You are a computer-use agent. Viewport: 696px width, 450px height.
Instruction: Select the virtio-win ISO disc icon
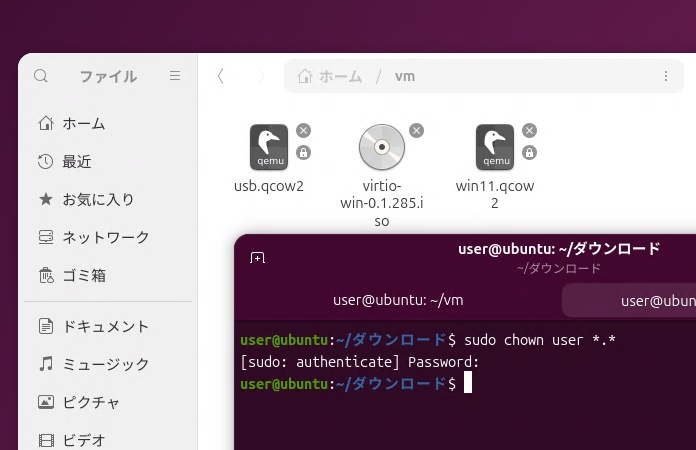[x=382, y=148]
